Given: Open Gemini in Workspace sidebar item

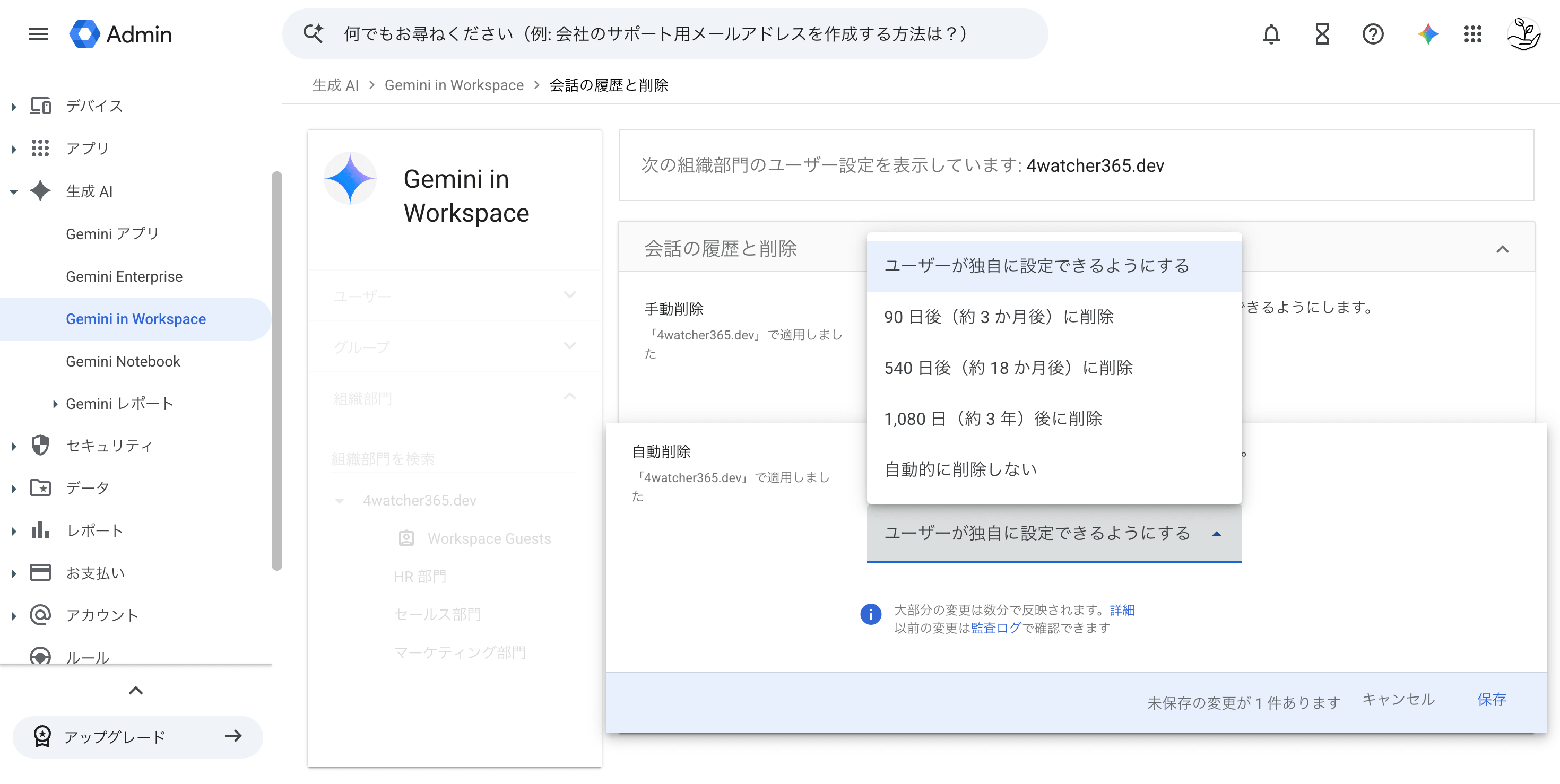Looking at the screenshot, I should tap(136, 318).
